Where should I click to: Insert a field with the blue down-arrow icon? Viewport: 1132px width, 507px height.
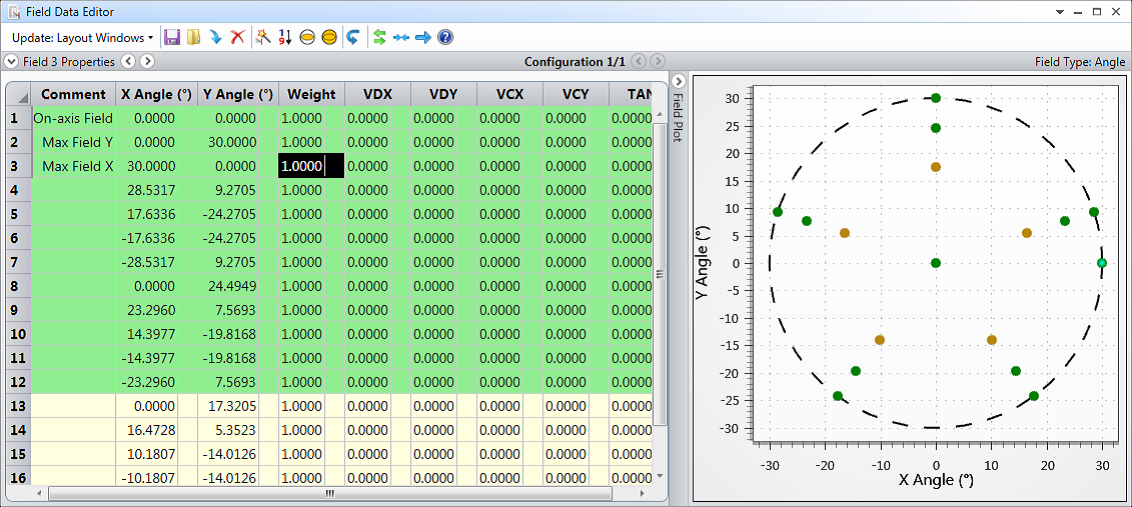pos(215,38)
